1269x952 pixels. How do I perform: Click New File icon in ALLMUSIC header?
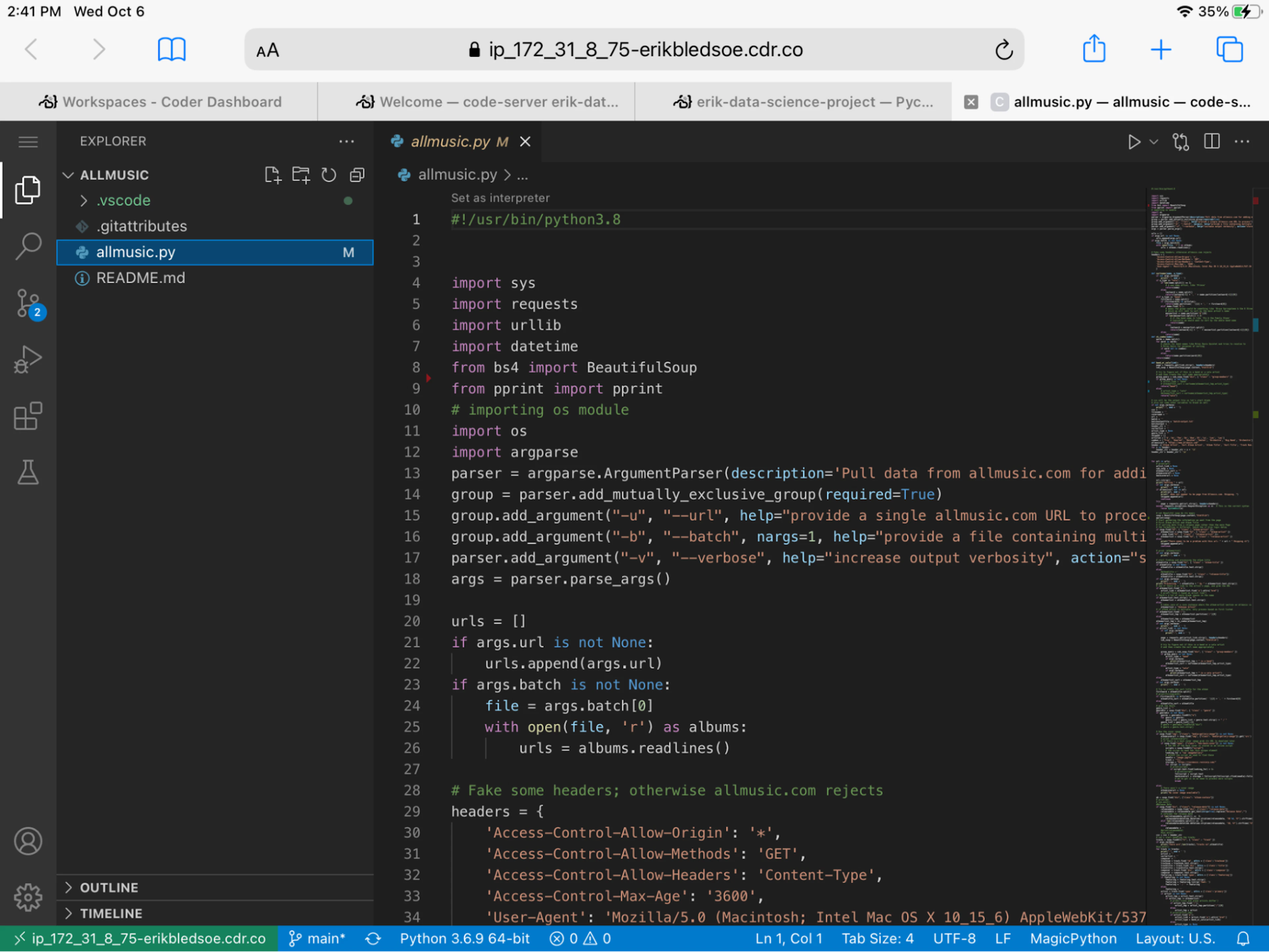coord(273,175)
